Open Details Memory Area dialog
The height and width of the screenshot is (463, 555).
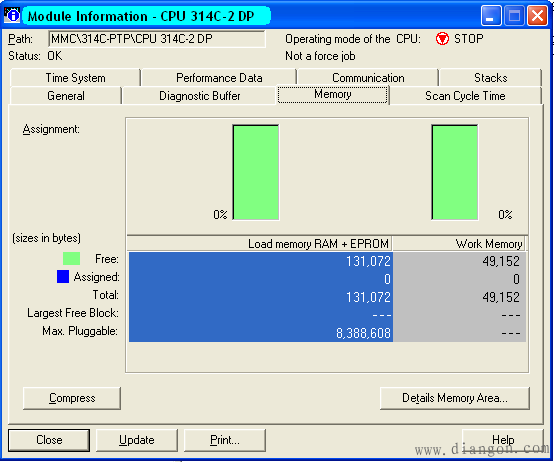[x=455, y=398]
